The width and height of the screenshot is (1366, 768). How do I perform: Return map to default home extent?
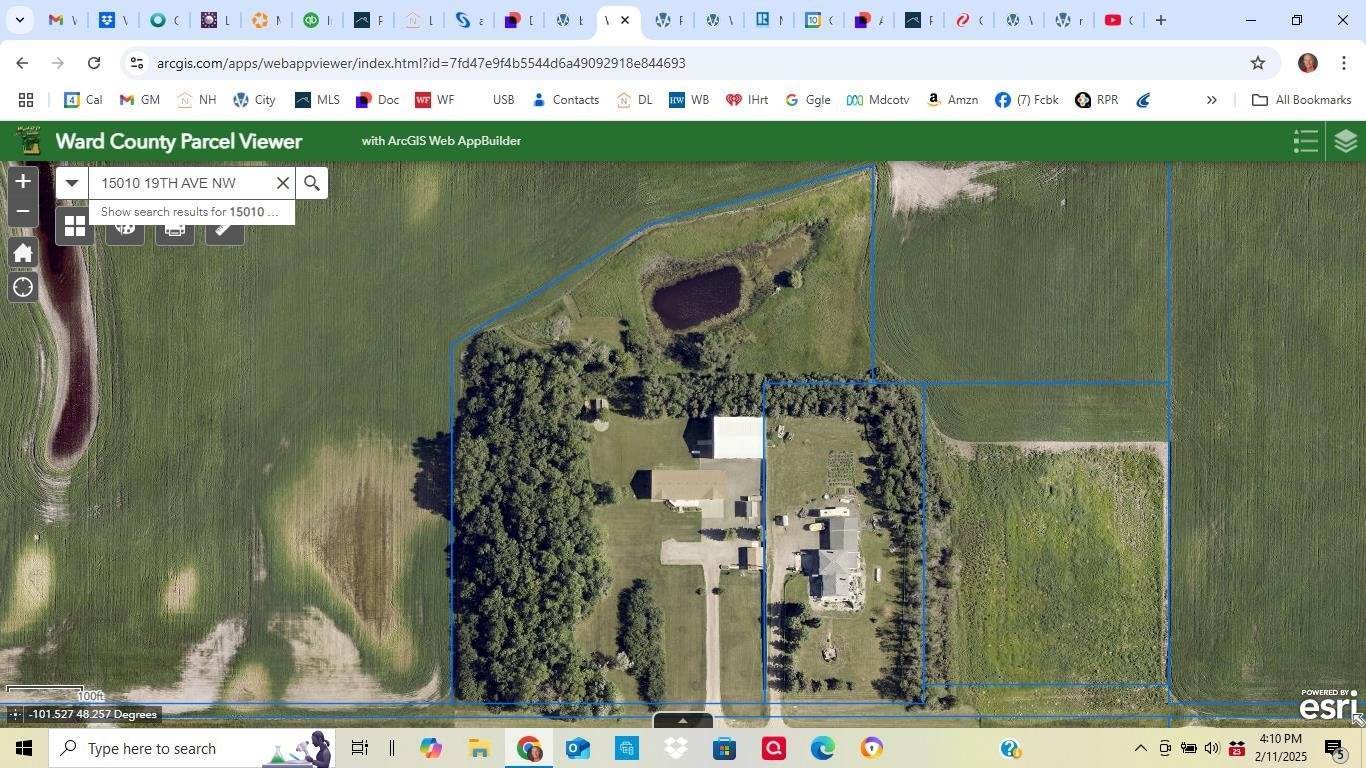pos(23,252)
